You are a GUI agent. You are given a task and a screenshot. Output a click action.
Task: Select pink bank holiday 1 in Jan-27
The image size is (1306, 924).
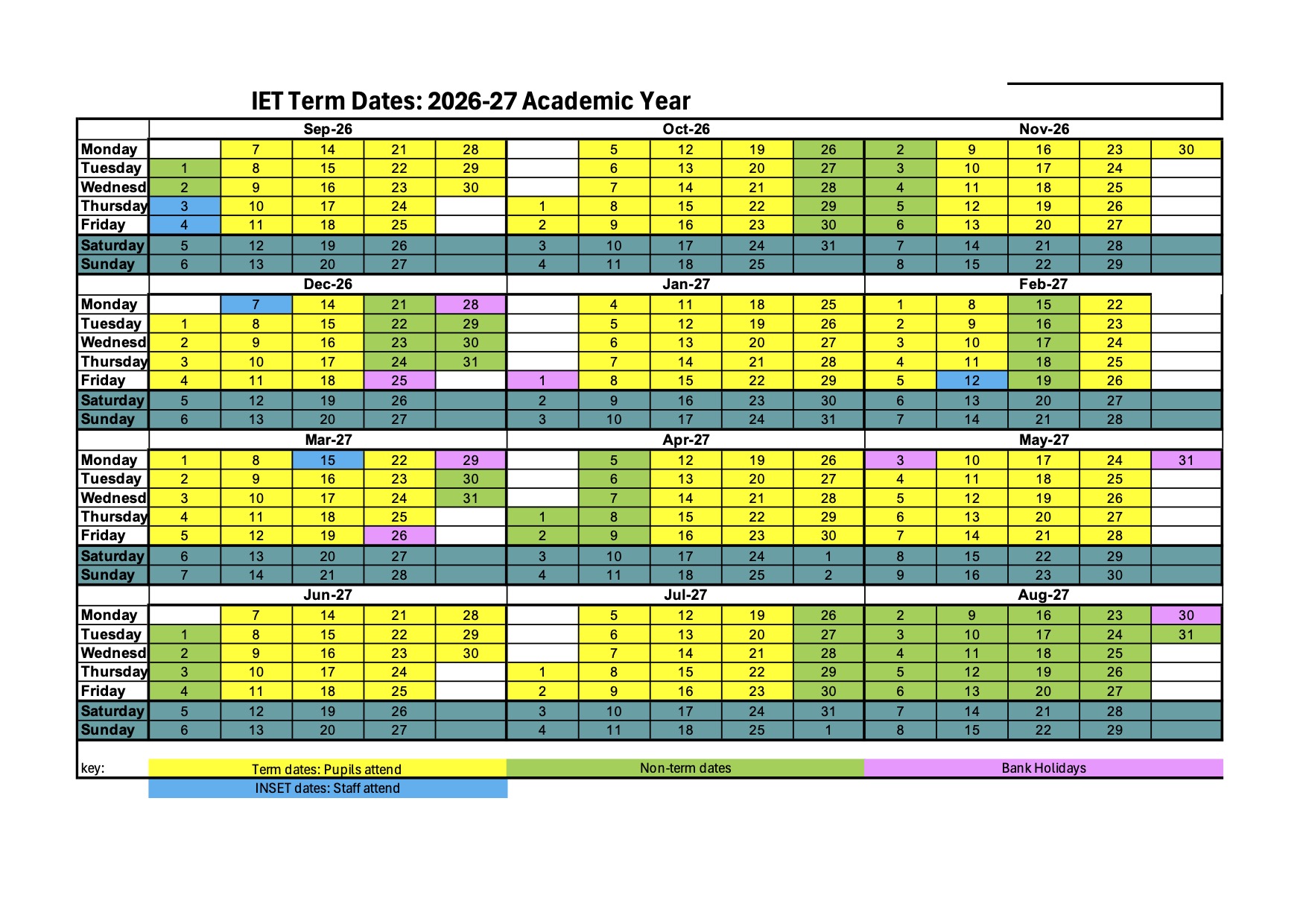tap(542, 380)
